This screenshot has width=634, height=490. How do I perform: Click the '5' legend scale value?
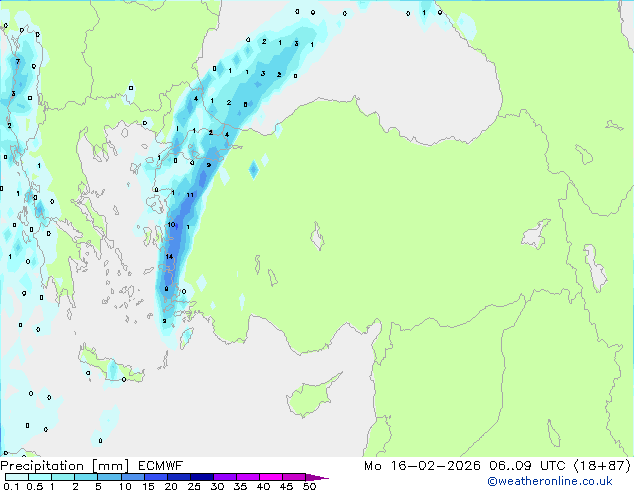pos(98,486)
